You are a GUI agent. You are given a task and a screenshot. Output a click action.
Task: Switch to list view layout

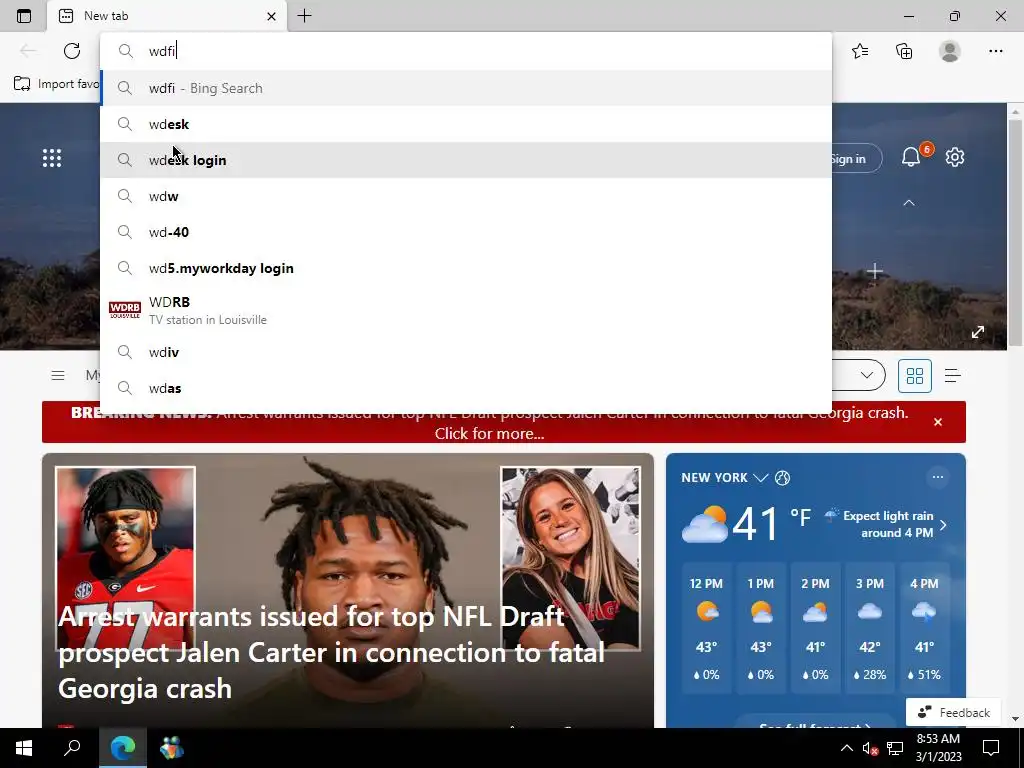tap(953, 376)
